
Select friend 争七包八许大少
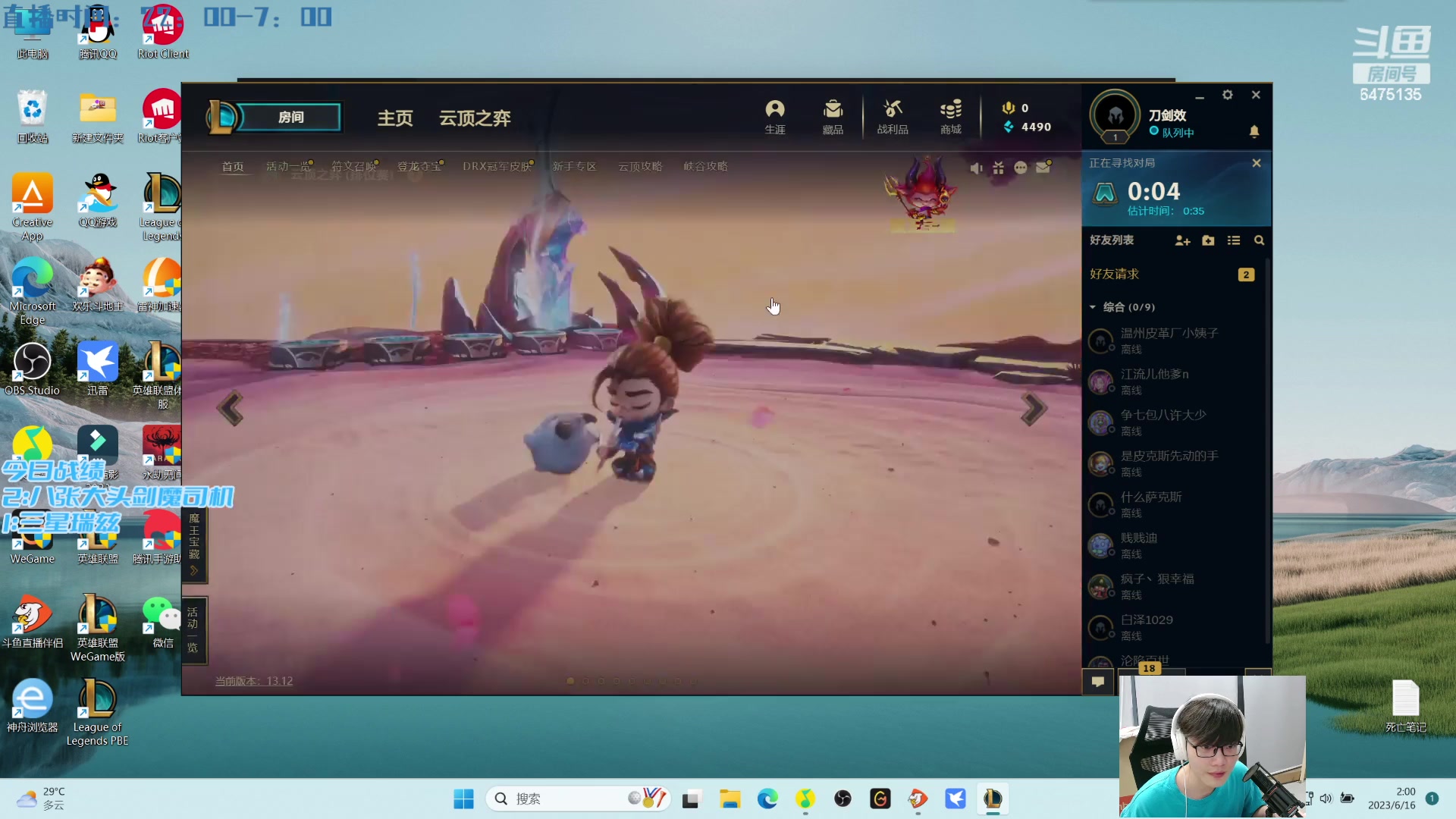[x=1172, y=422]
